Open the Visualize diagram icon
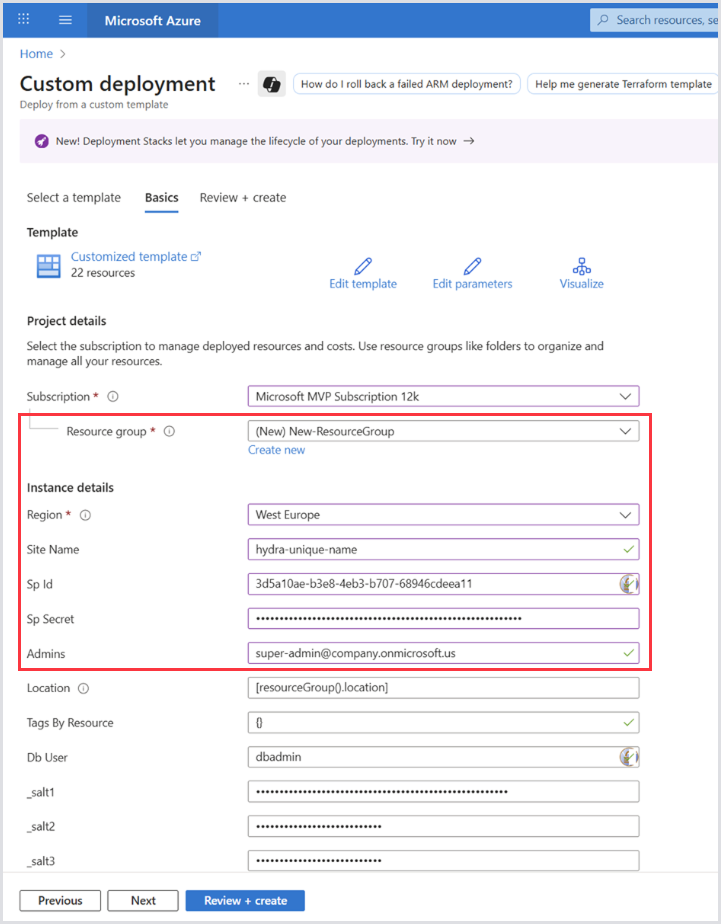This screenshot has height=924, width=721. (582, 266)
